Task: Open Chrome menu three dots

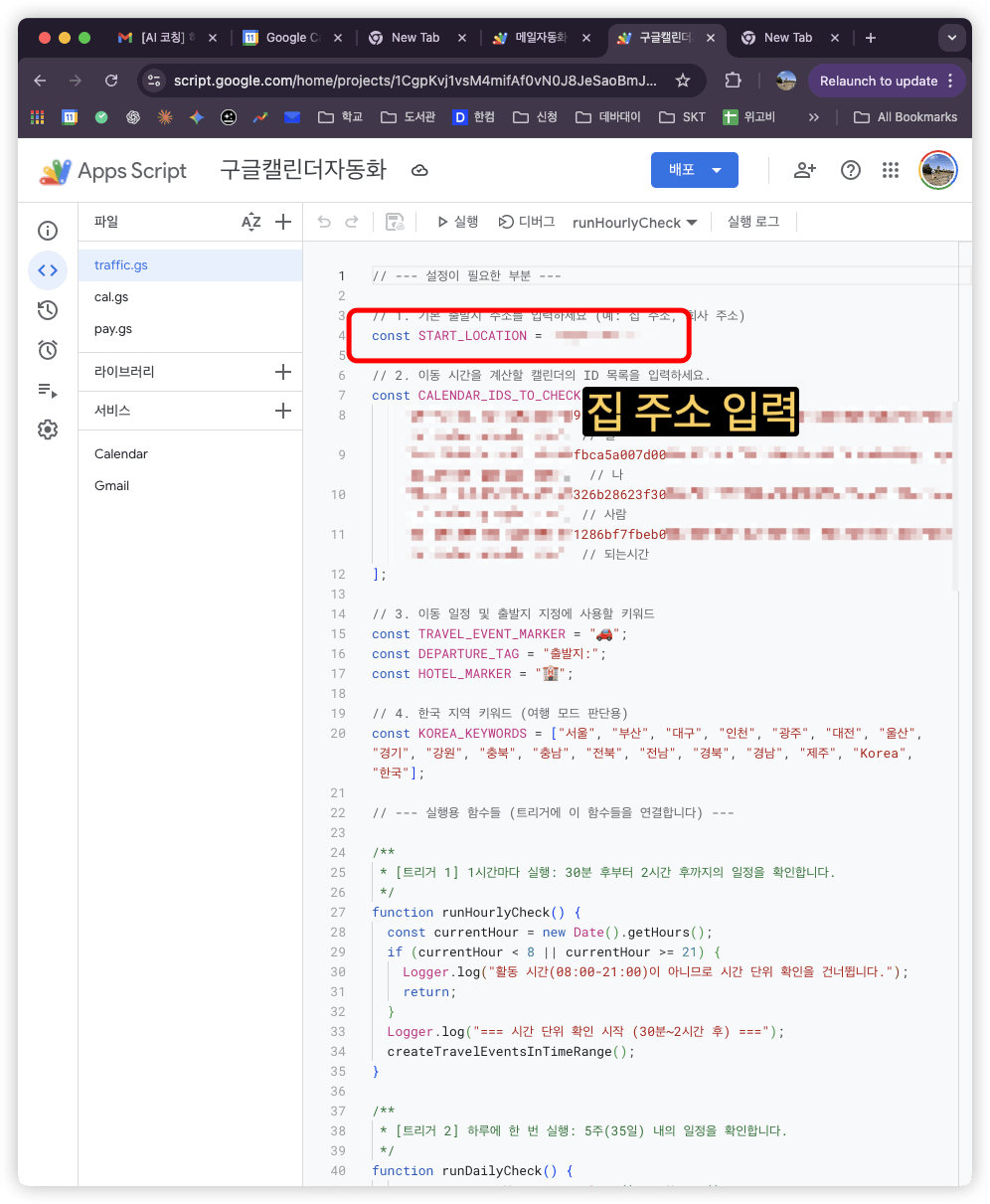Action: (x=951, y=82)
